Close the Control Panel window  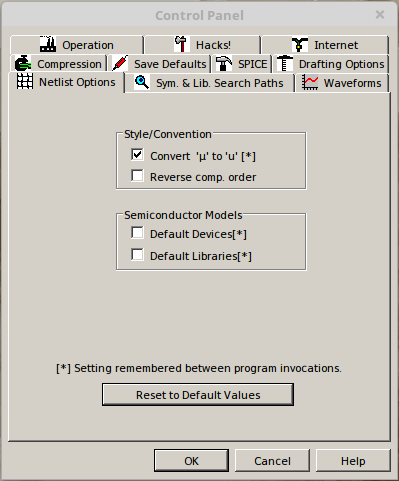[380, 15]
